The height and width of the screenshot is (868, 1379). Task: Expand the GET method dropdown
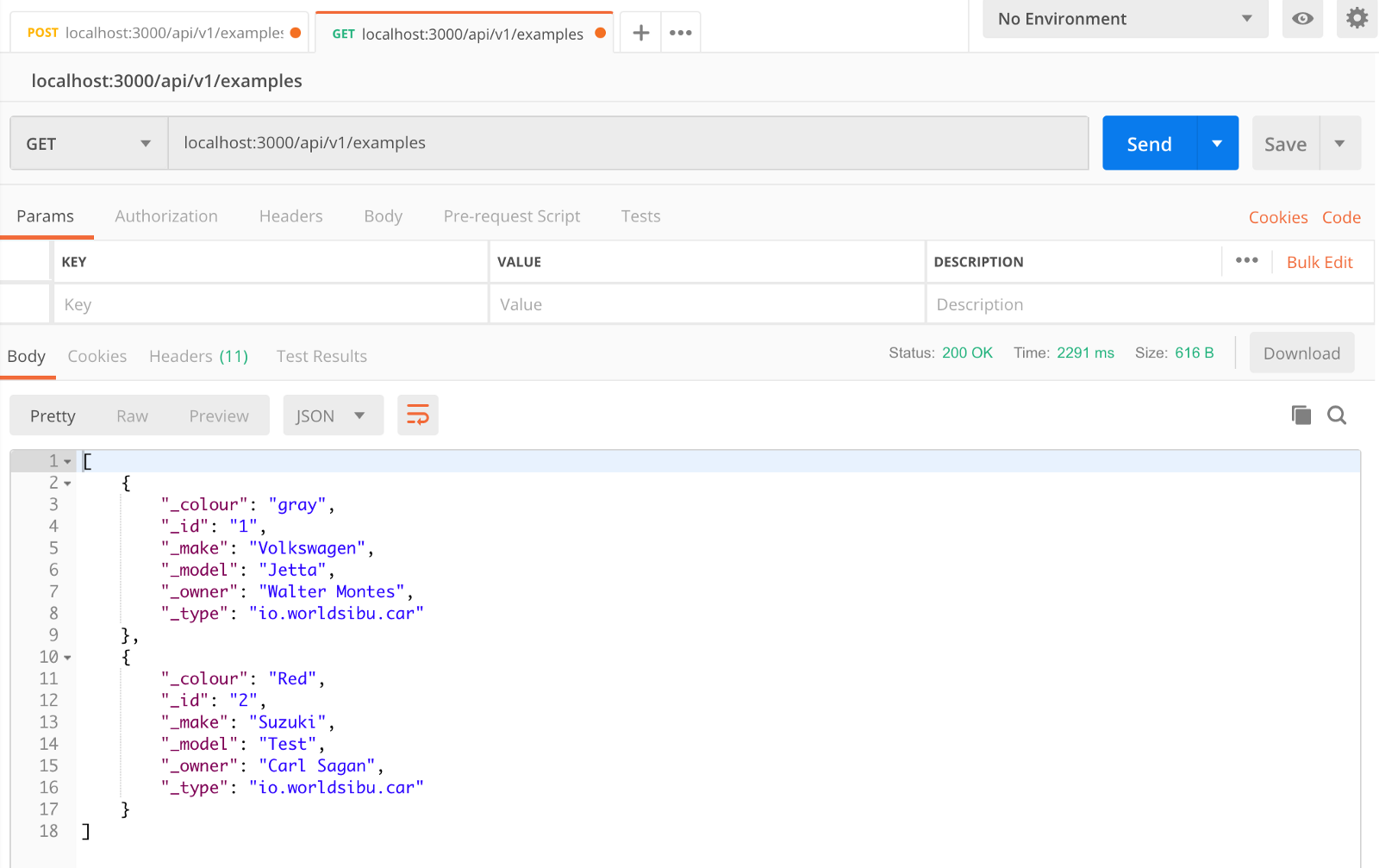[89, 144]
